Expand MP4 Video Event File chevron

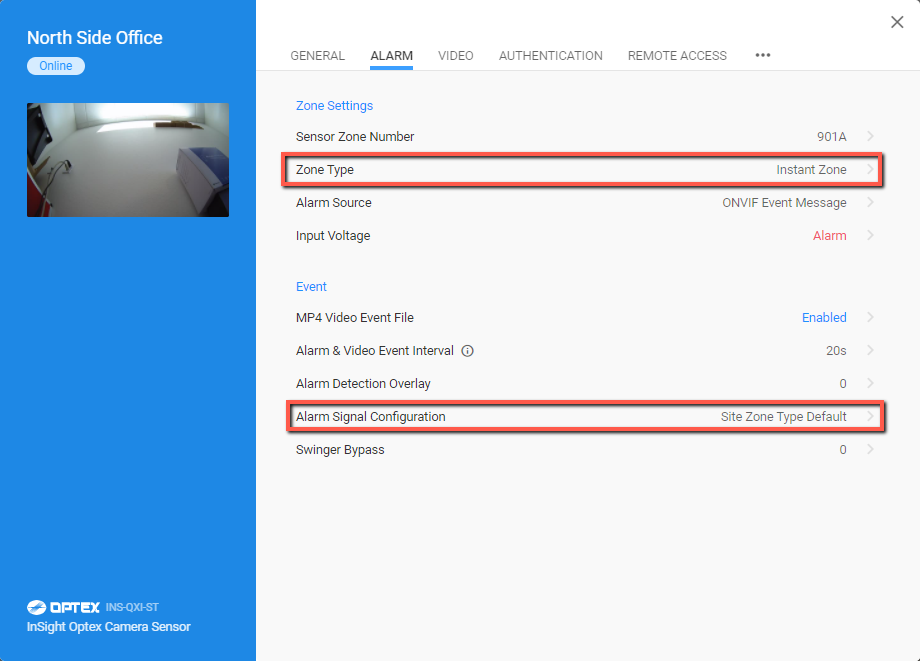tap(870, 317)
